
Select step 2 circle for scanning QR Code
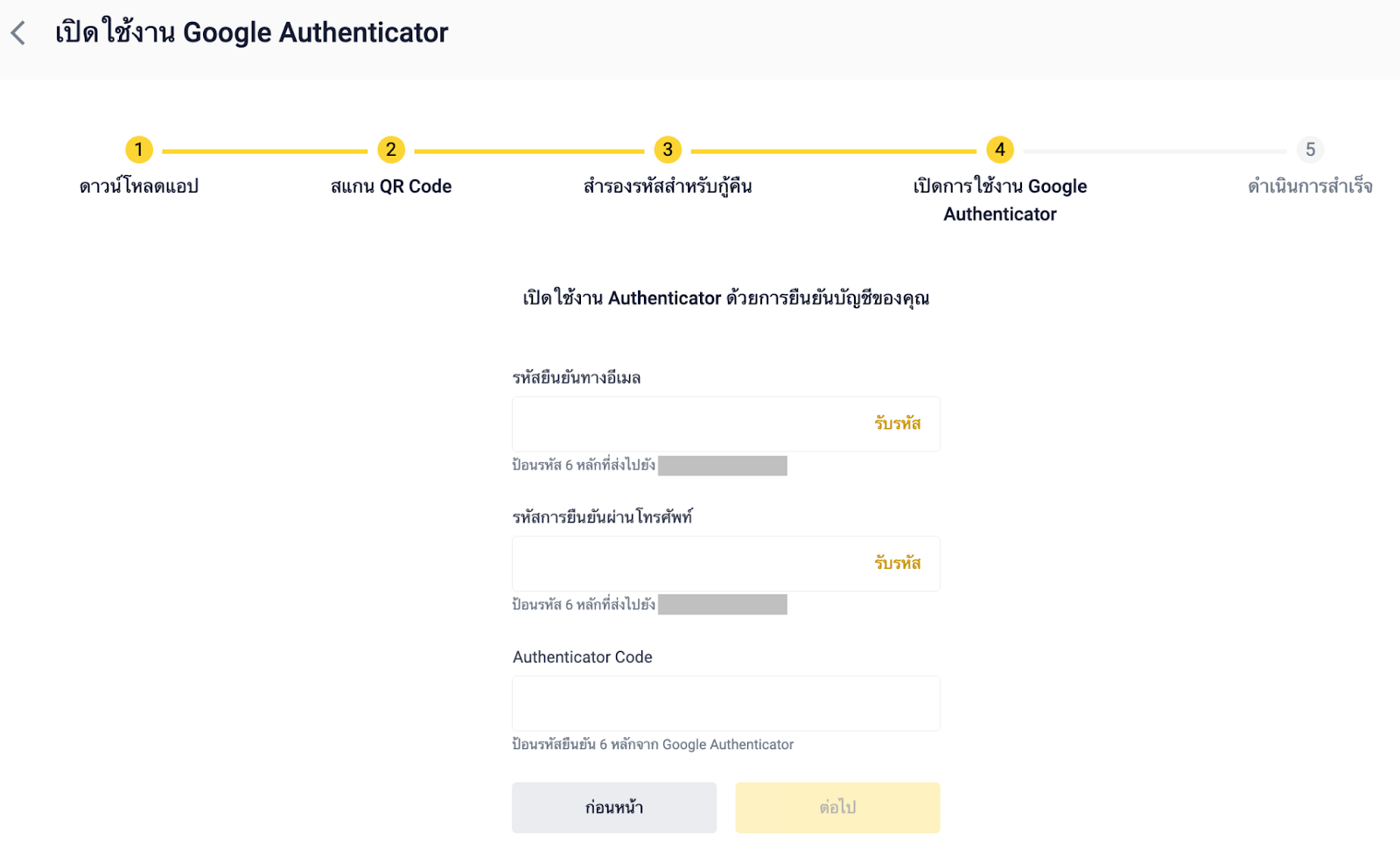click(391, 150)
